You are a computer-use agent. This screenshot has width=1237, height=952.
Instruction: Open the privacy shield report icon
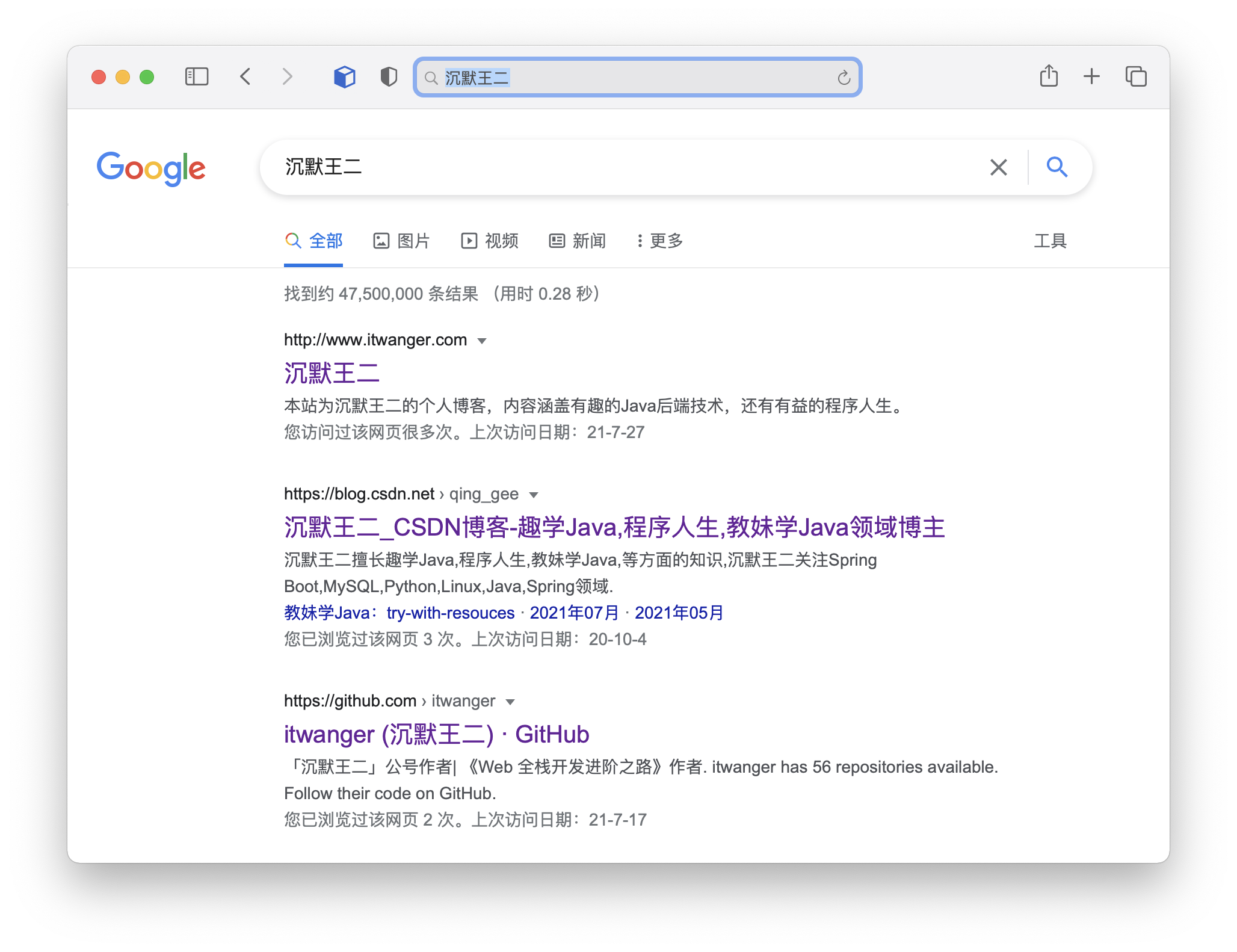389,76
